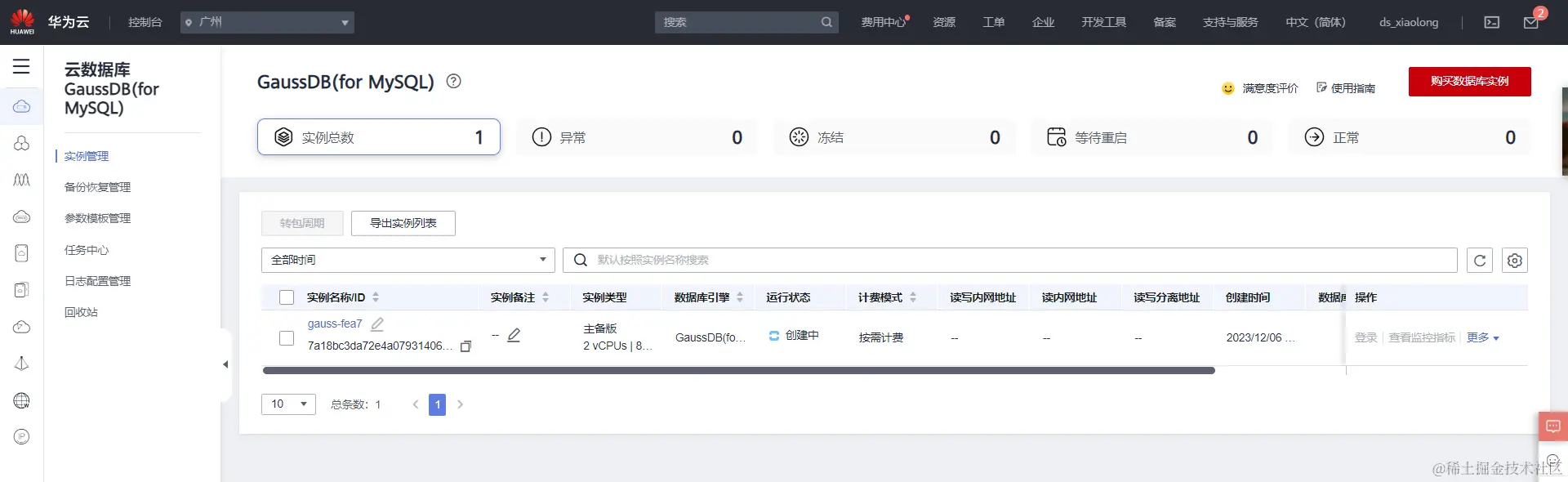The height and width of the screenshot is (482, 1568).
Task: Open the CloudShell terminal icon
Action: (1492, 22)
